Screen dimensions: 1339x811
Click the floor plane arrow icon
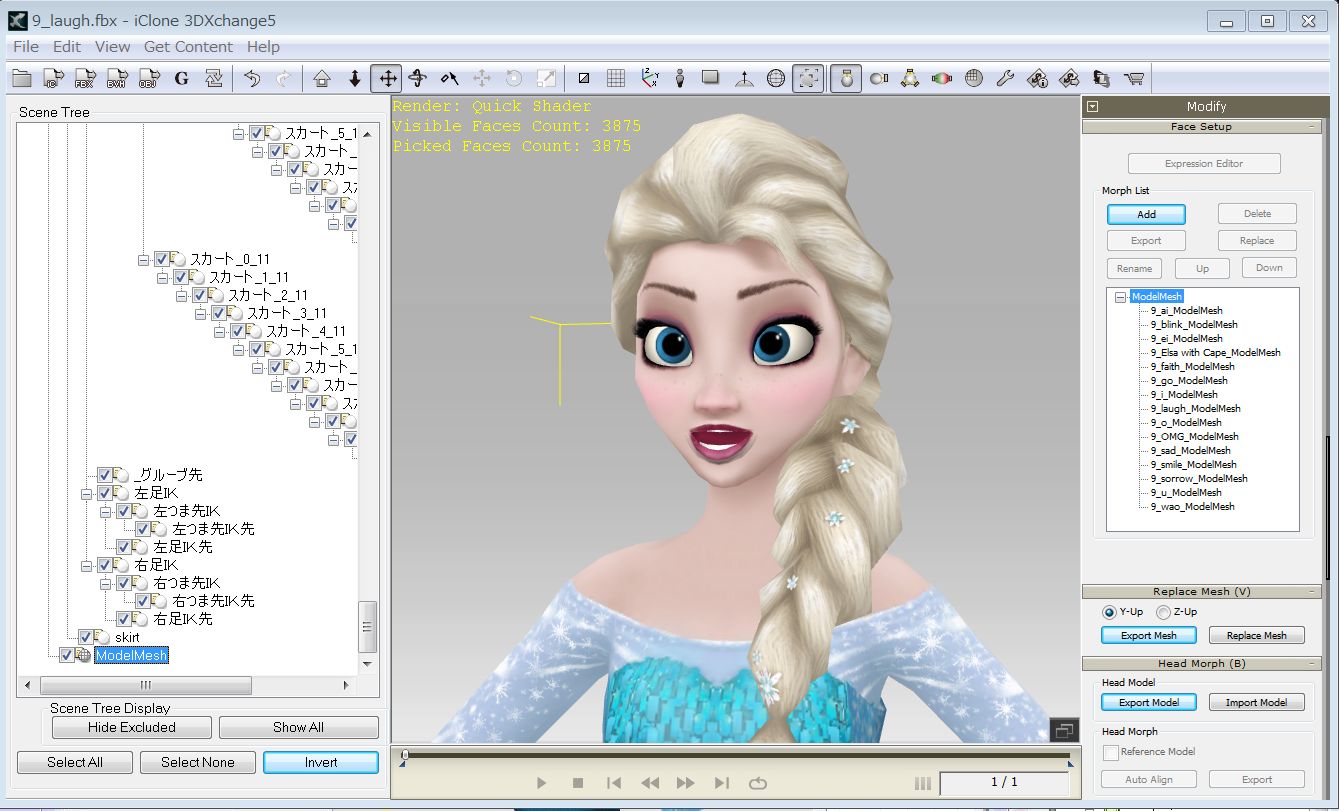(744, 78)
